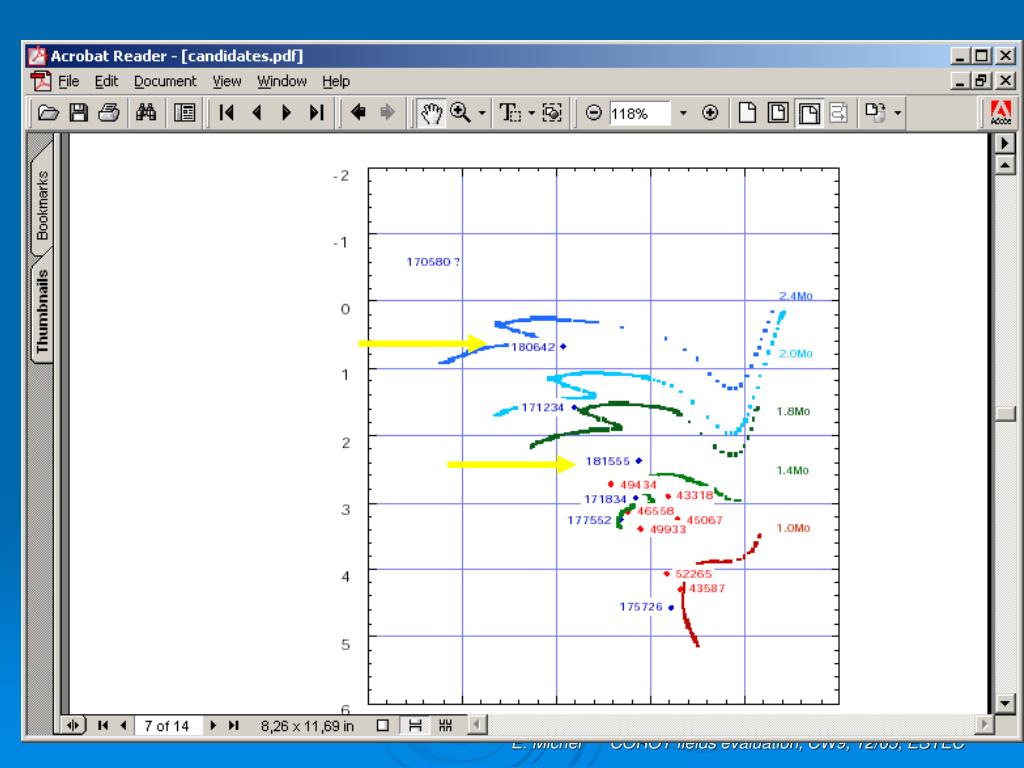Select the Hand tool
The width and height of the screenshot is (1024, 768).
(x=431, y=113)
